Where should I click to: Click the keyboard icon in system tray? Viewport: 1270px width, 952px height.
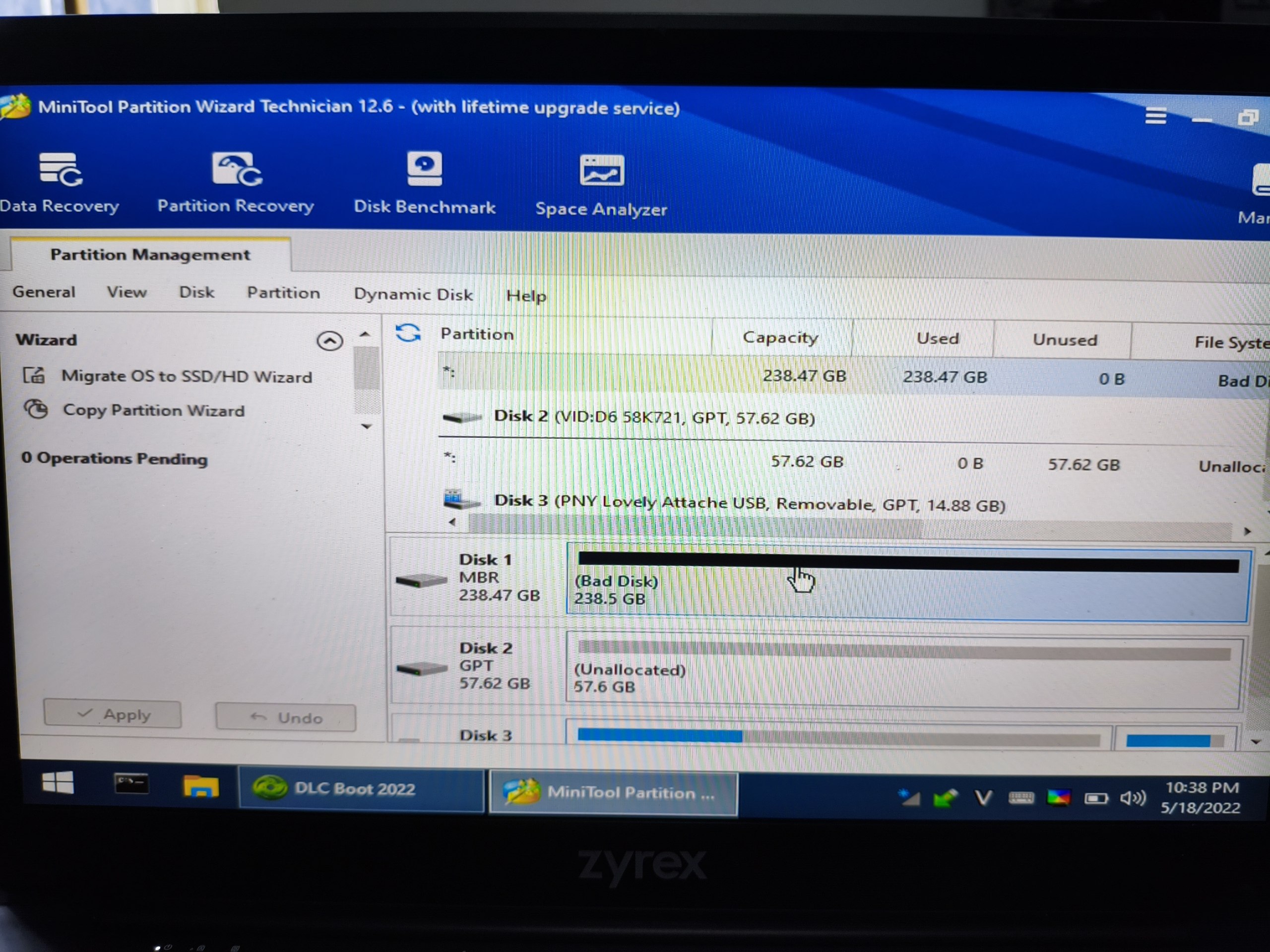click(1021, 798)
